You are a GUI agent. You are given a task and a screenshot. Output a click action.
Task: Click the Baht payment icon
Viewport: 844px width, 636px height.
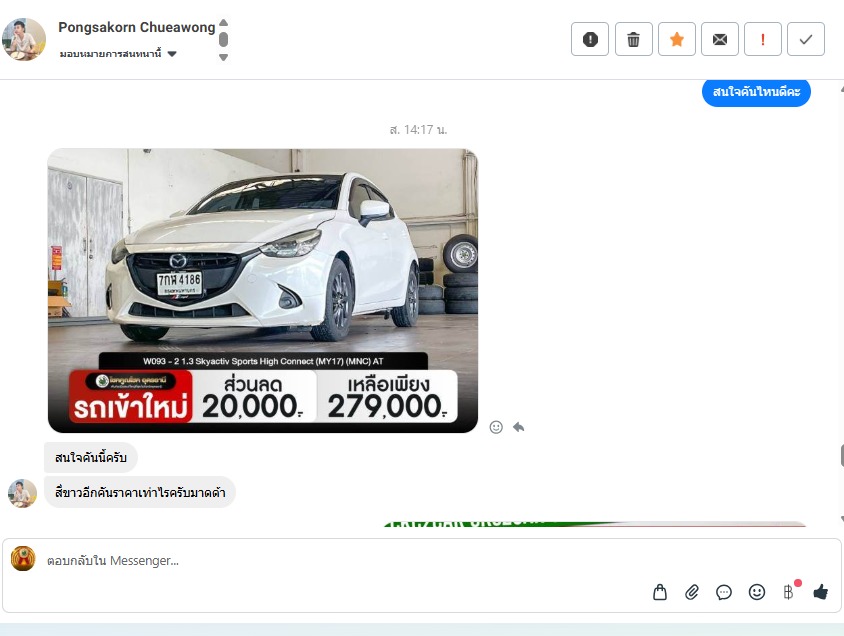pyautogui.click(x=788, y=592)
